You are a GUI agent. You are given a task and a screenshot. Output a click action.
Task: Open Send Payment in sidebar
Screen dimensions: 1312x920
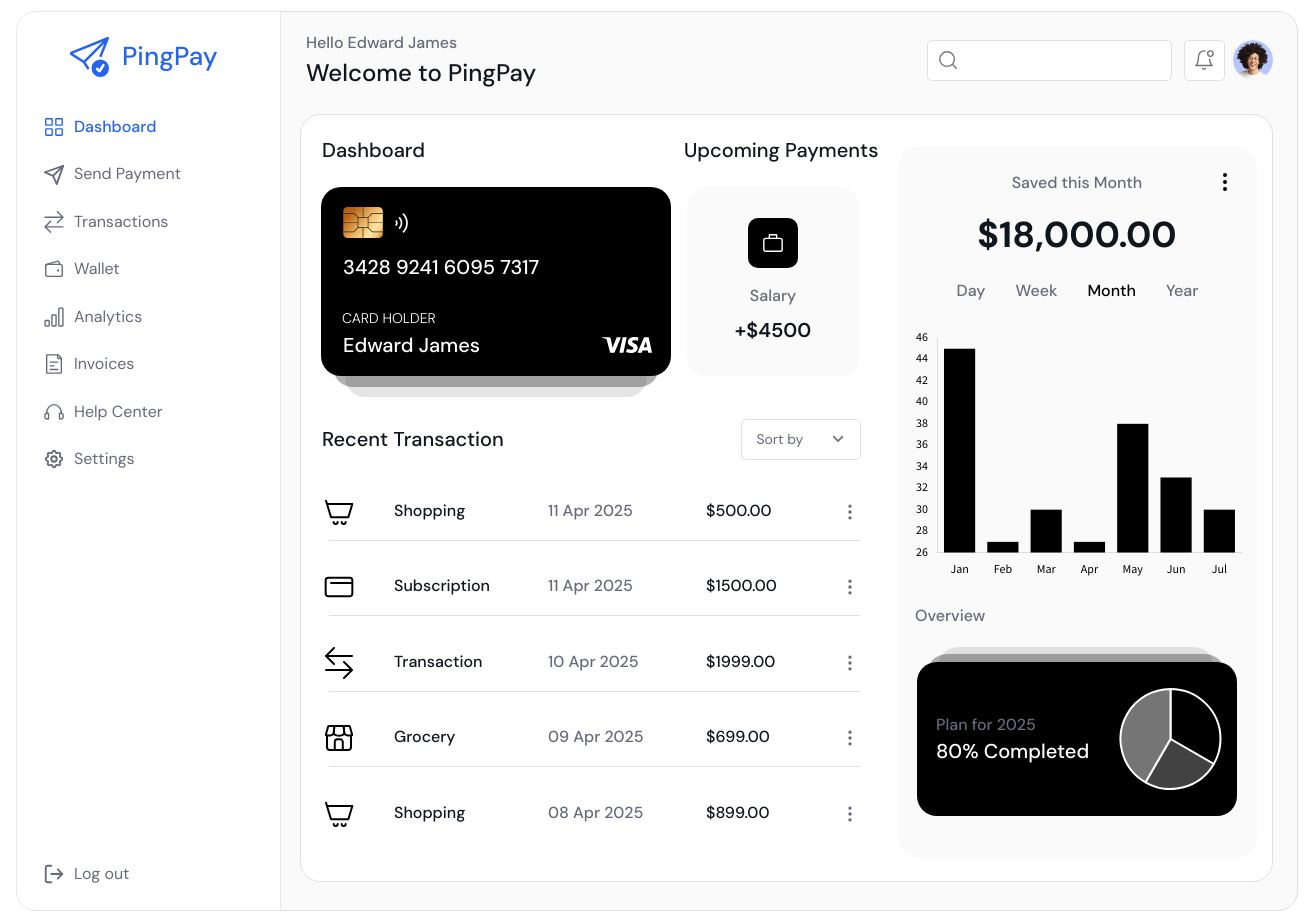pos(127,174)
